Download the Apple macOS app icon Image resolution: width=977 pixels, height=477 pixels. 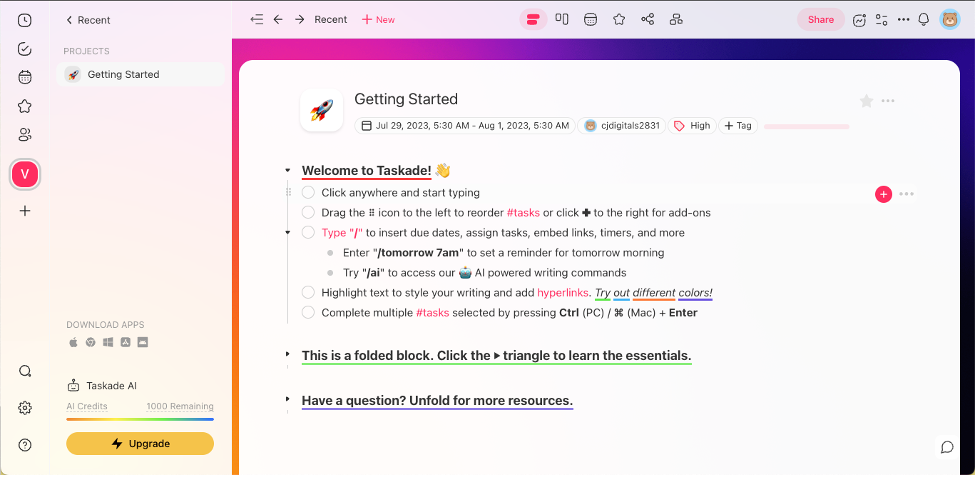click(x=73, y=342)
